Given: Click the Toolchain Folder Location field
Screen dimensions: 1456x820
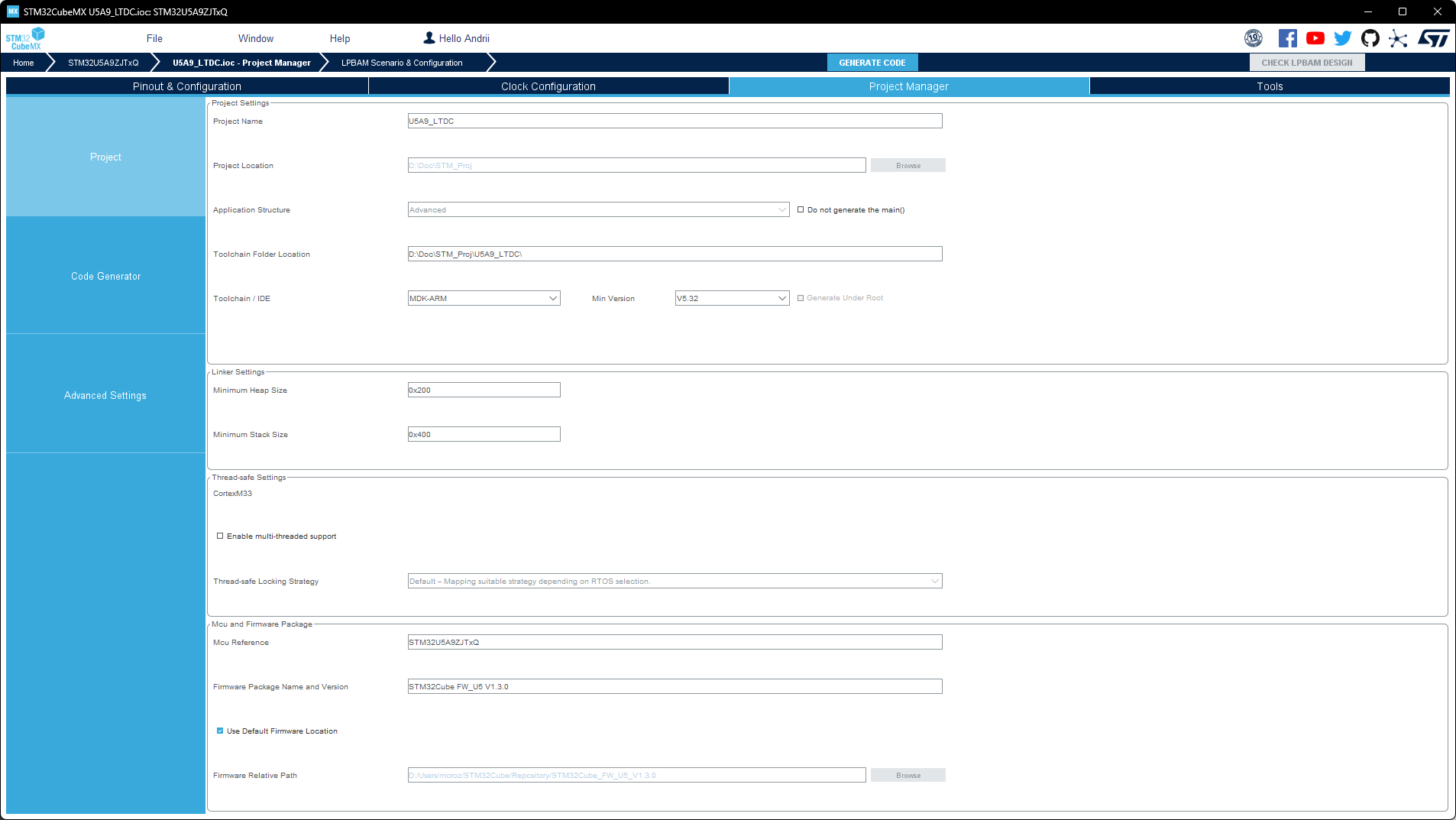Looking at the screenshot, I should pos(675,254).
